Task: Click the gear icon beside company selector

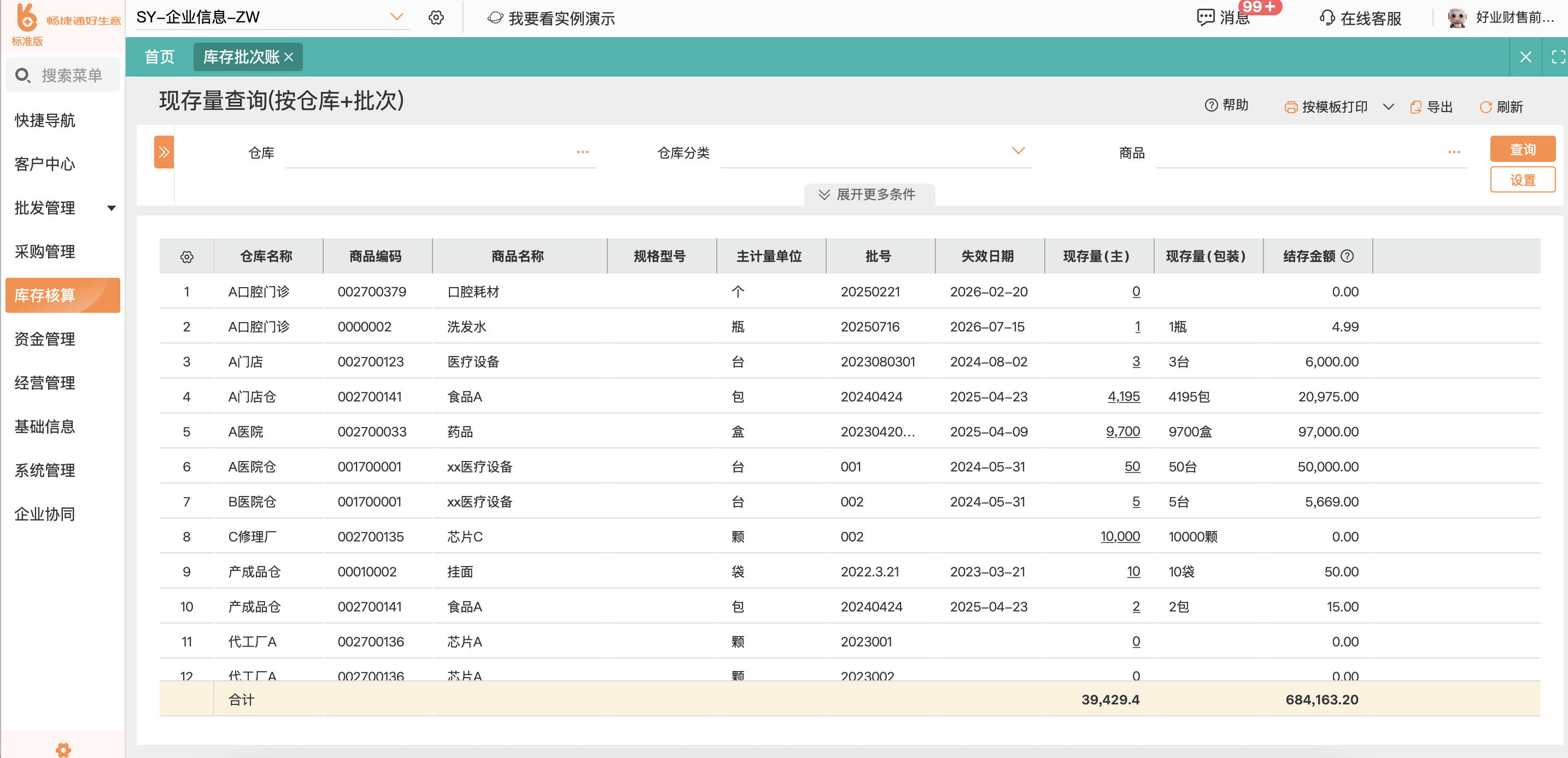Action: [x=436, y=18]
